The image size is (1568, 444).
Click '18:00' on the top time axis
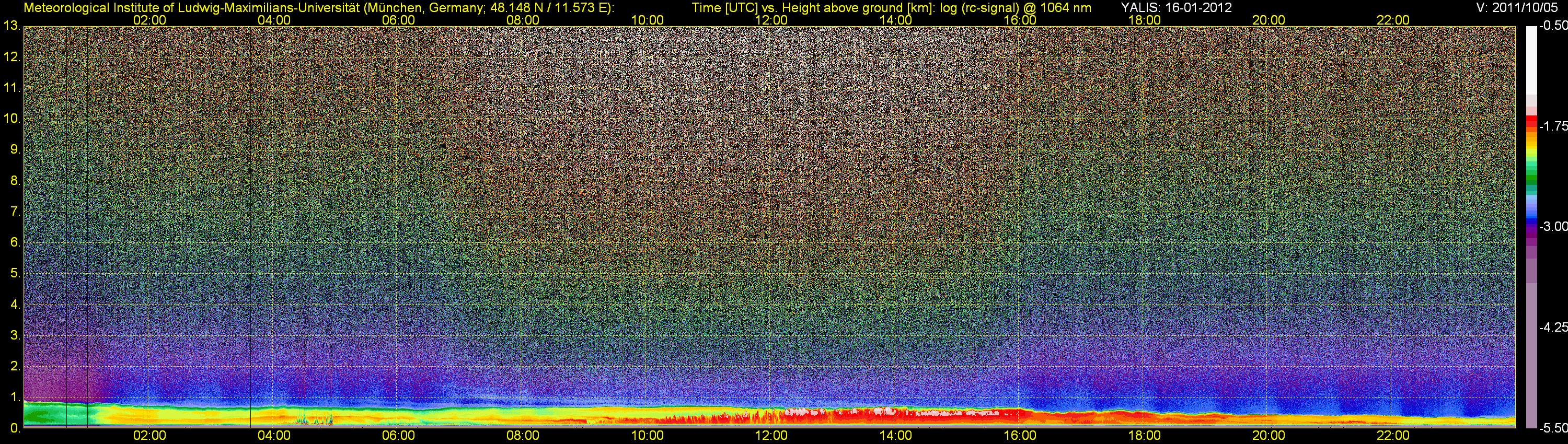(1144, 20)
